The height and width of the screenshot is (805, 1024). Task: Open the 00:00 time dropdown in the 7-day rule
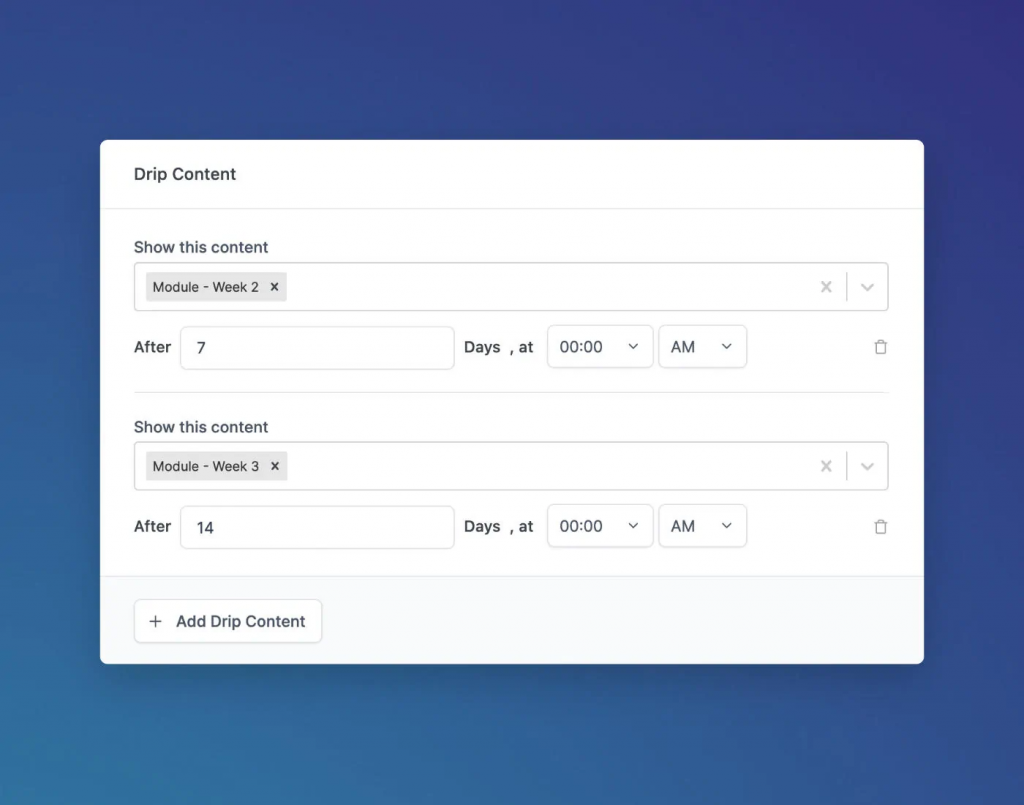click(600, 347)
